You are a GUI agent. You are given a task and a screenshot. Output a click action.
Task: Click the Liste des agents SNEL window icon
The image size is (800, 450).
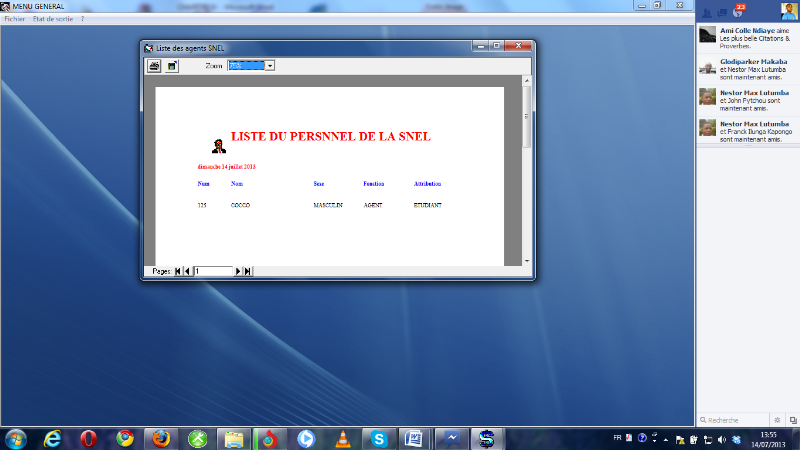tap(148, 48)
